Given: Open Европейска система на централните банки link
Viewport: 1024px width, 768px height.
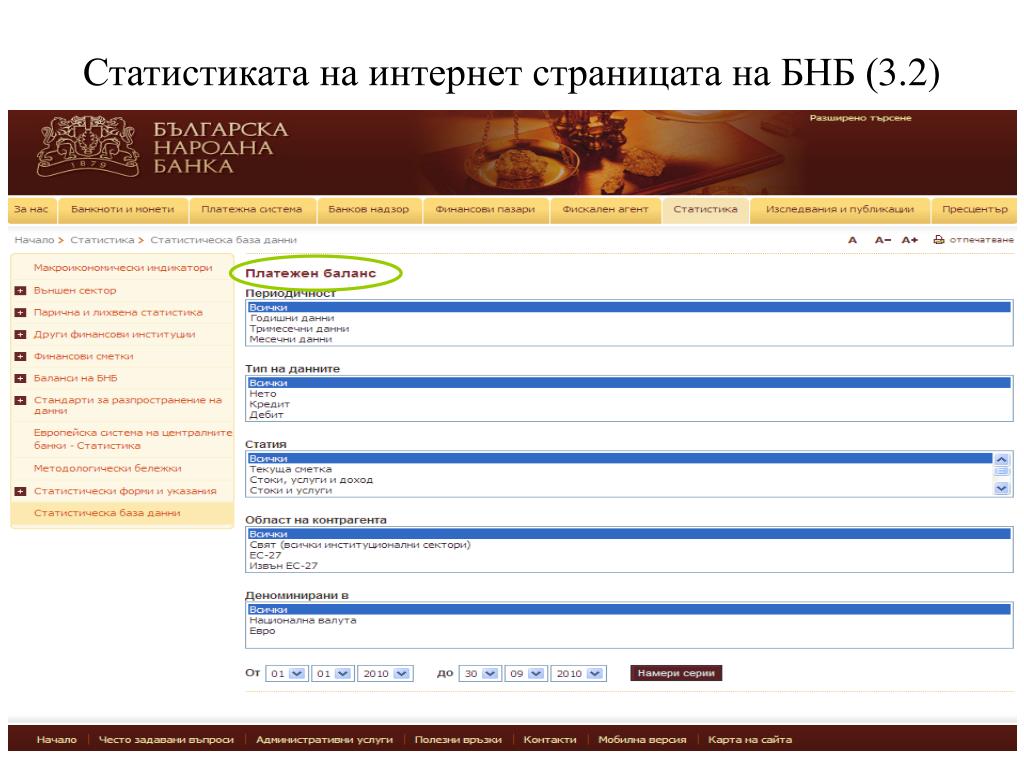Looking at the screenshot, I should tap(133, 439).
